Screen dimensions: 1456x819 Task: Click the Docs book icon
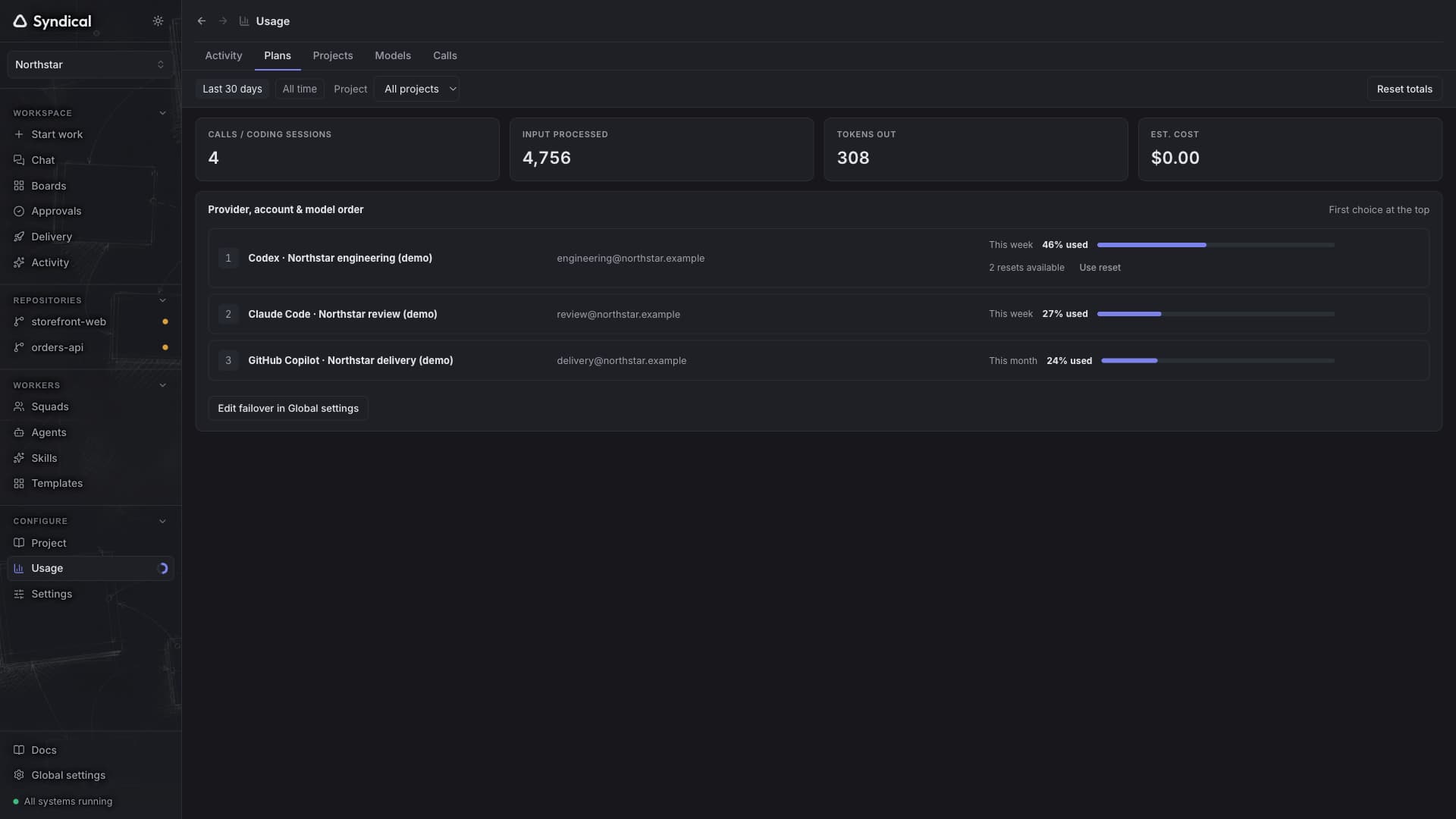coord(19,750)
